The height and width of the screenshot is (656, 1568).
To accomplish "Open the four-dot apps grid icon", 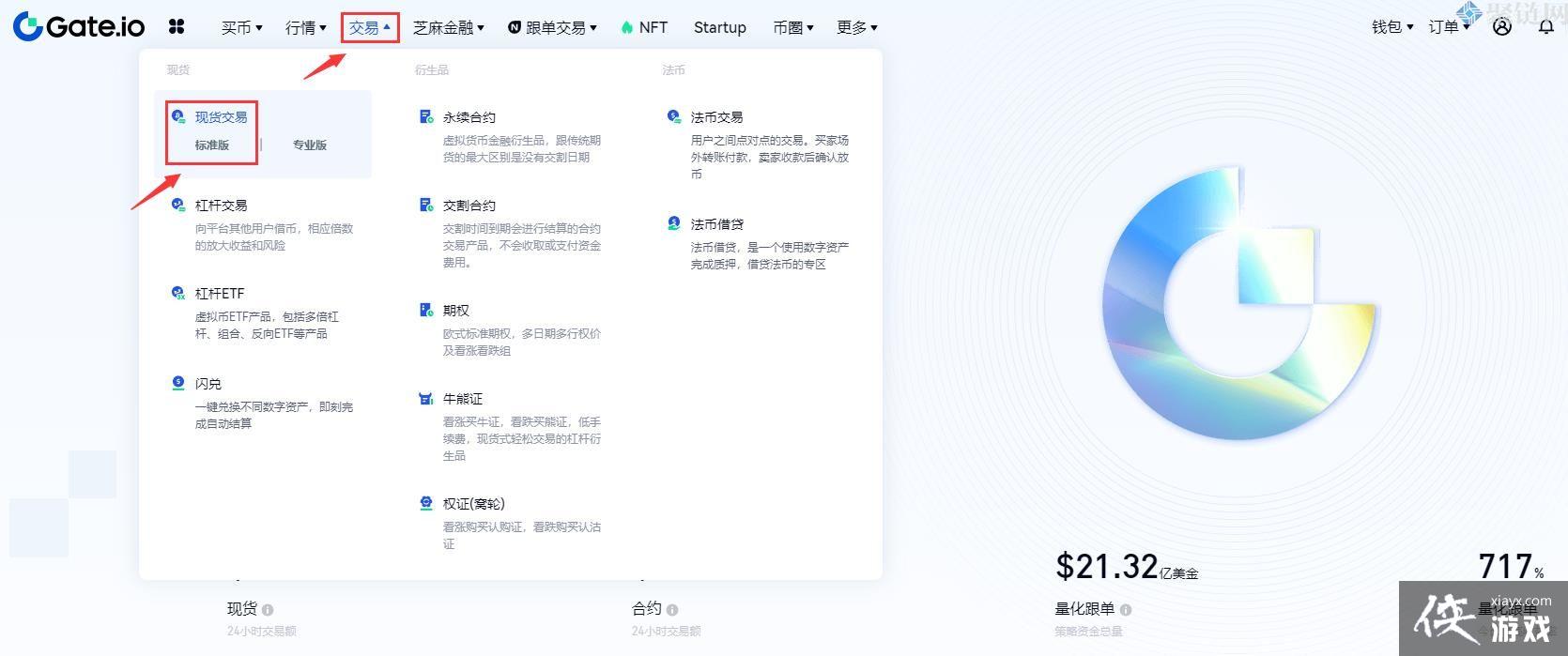I will coord(177,26).
